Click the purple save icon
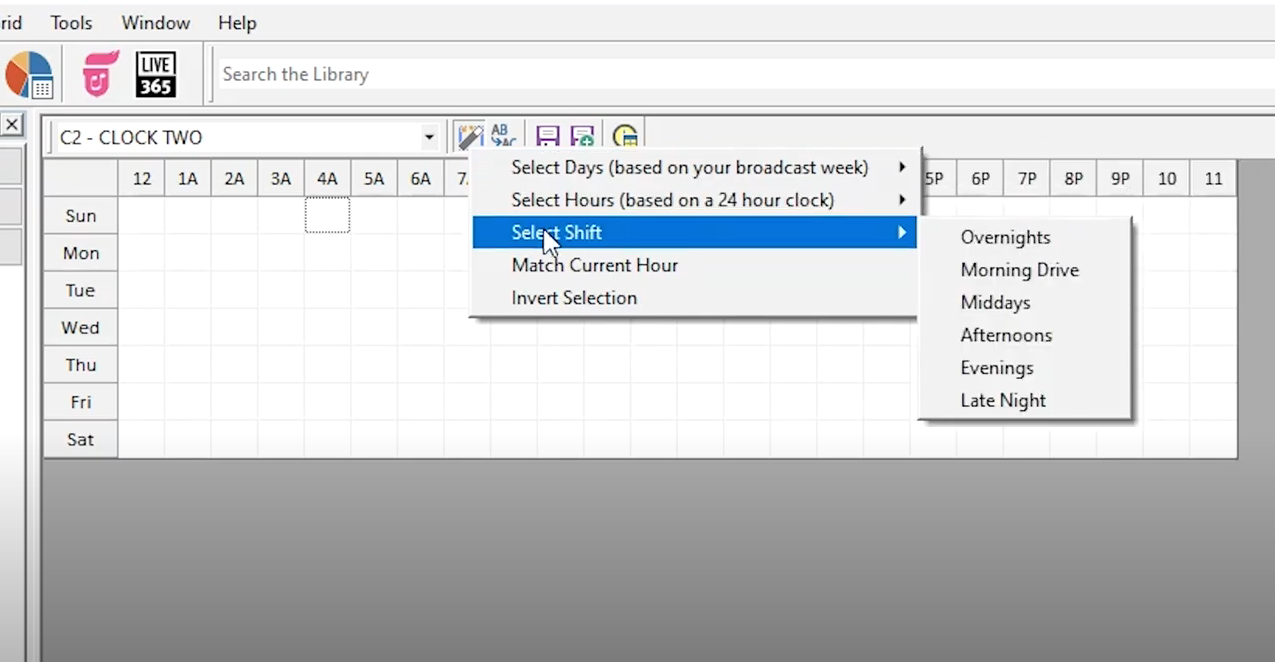The image size is (1275, 662). (547, 137)
